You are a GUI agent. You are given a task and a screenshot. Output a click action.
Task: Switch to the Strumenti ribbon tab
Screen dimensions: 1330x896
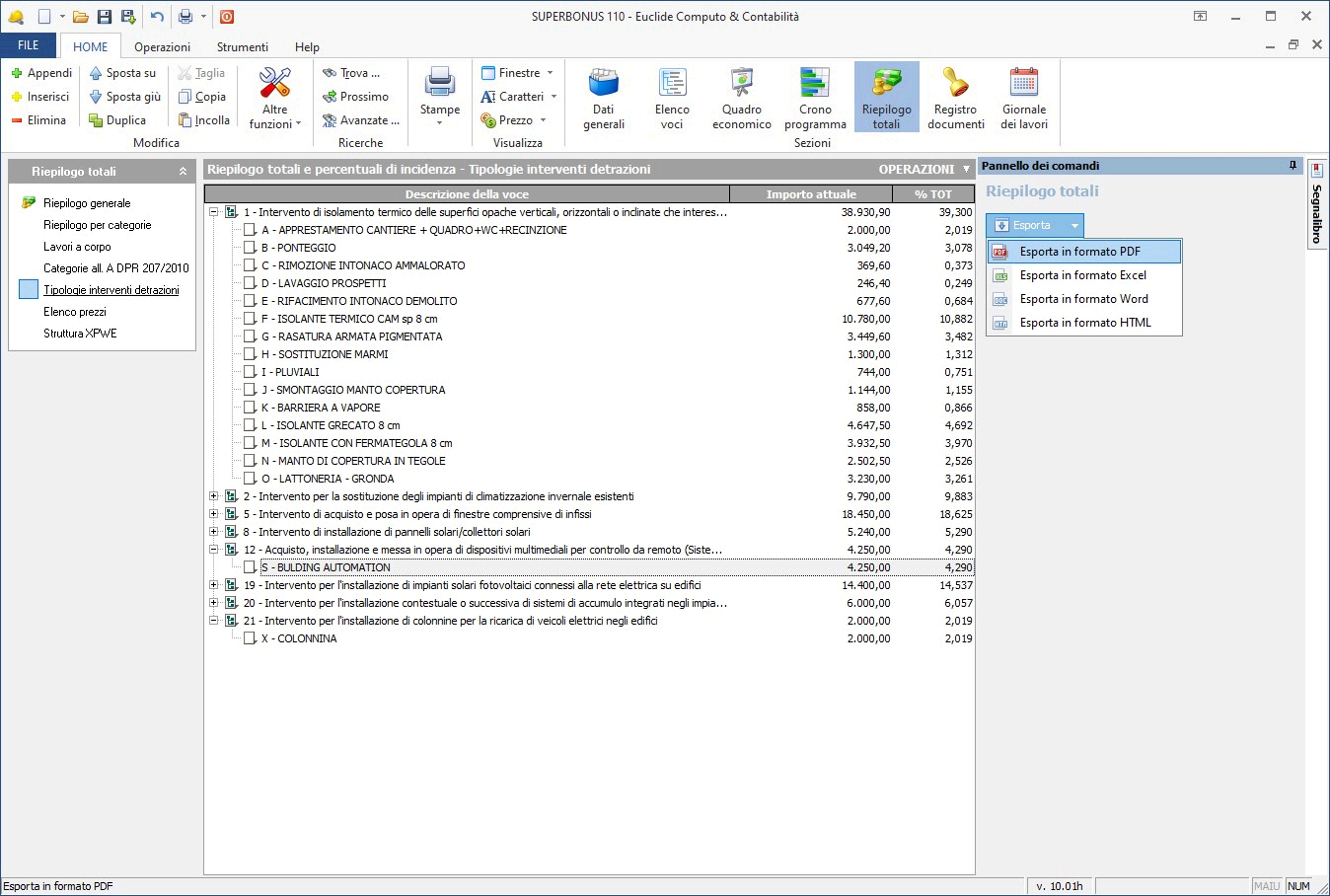click(x=242, y=46)
